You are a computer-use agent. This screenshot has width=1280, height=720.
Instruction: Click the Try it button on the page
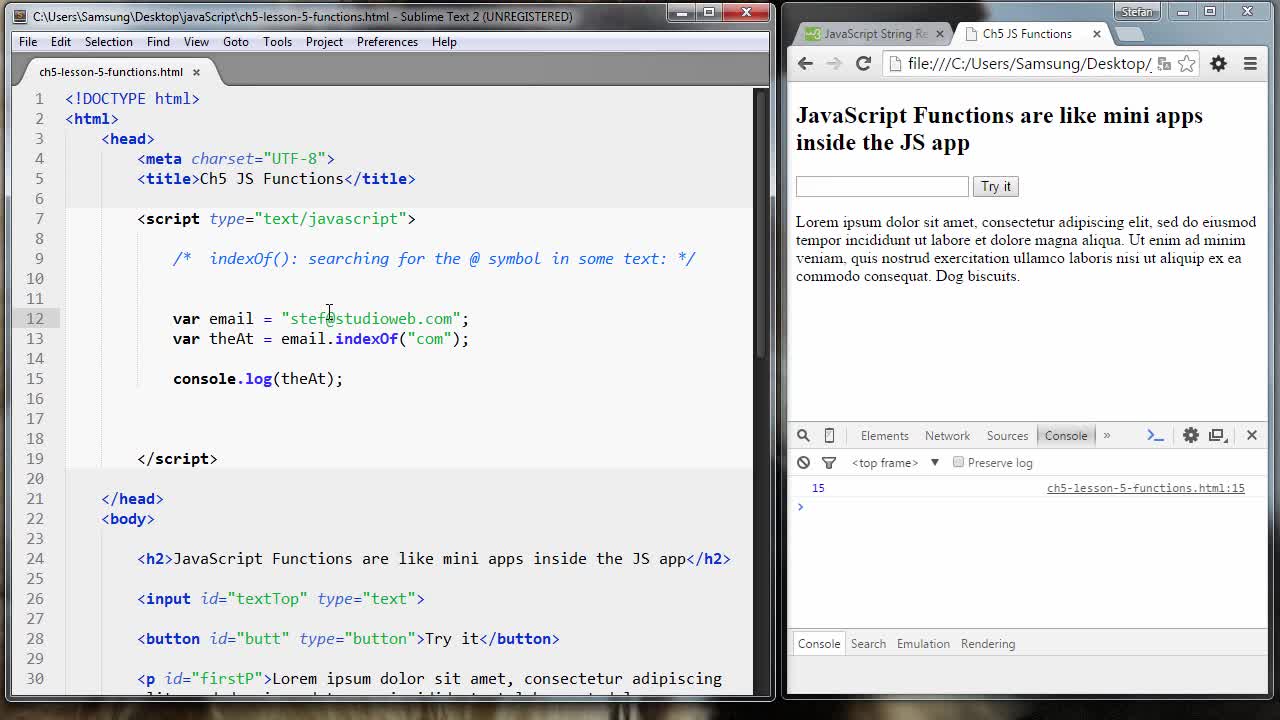pos(996,186)
